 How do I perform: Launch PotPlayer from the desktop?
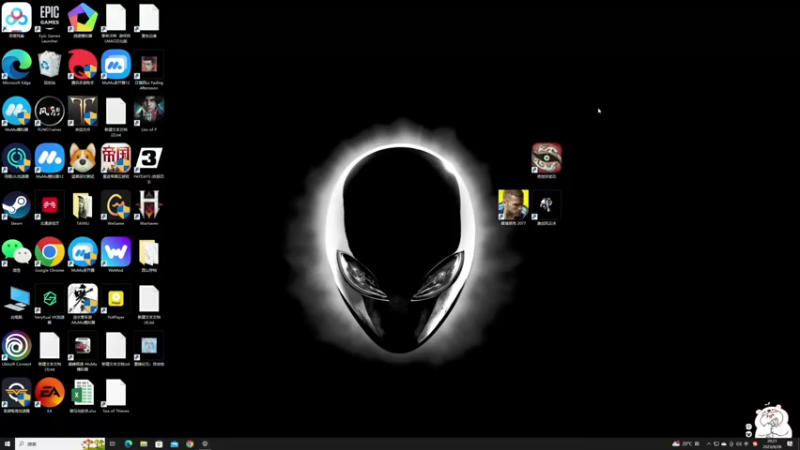tap(116, 302)
